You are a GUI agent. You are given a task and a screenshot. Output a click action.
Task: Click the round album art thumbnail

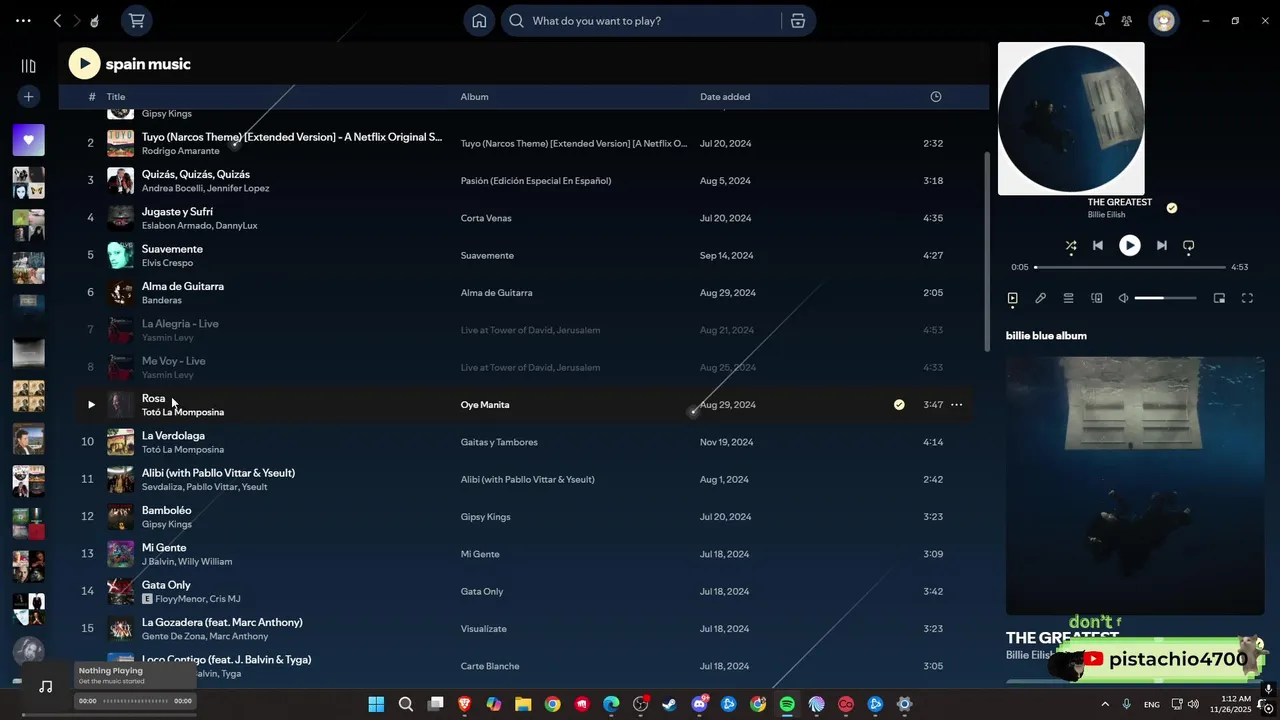tap(1071, 118)
